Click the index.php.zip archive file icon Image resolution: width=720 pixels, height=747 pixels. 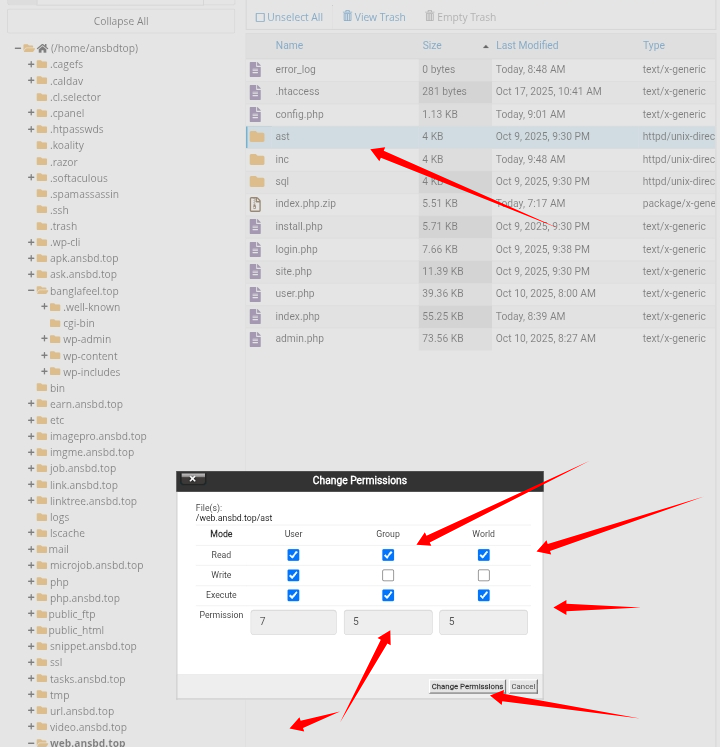[256, 204]
